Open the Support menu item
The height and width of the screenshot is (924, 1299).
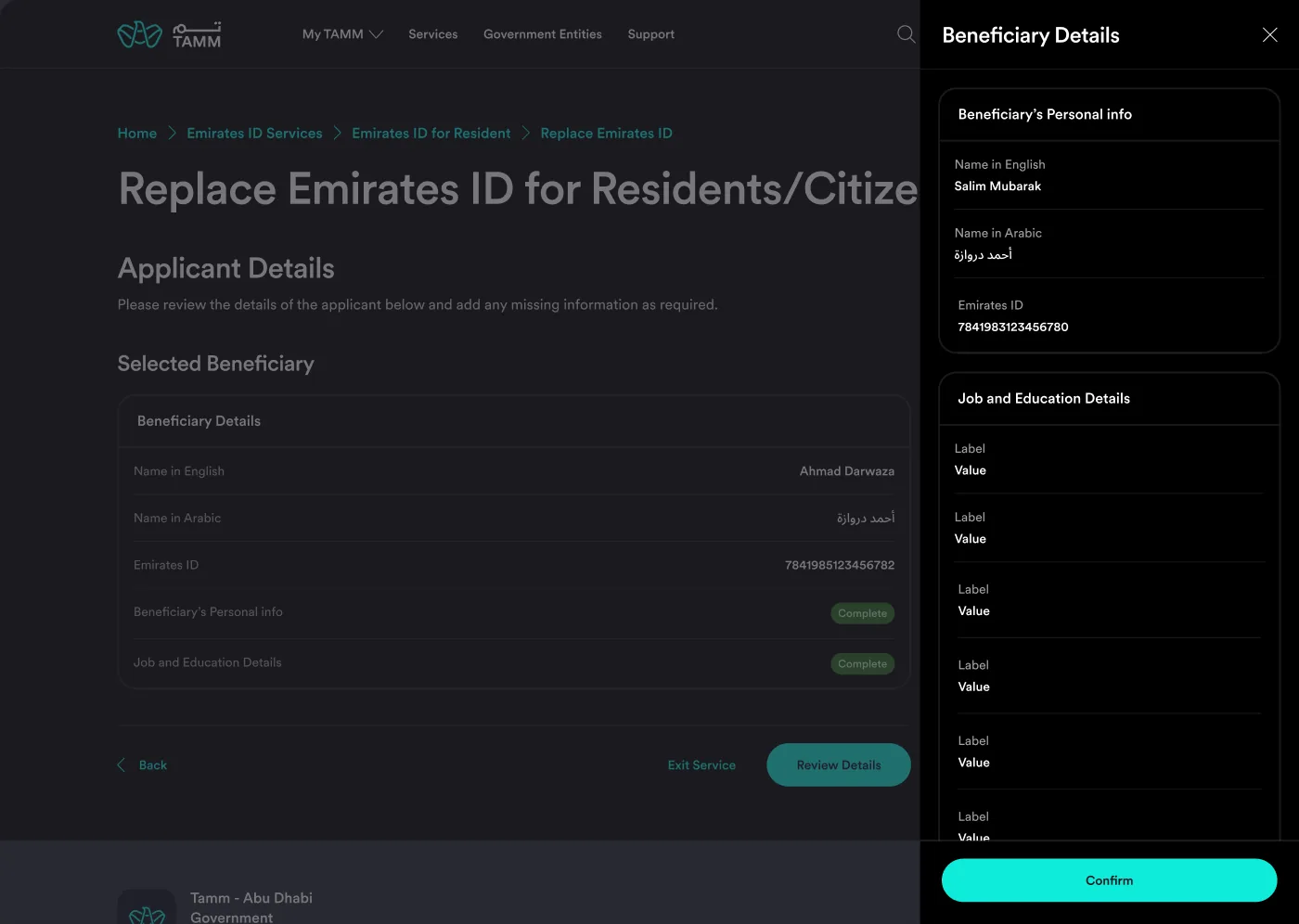650,34
